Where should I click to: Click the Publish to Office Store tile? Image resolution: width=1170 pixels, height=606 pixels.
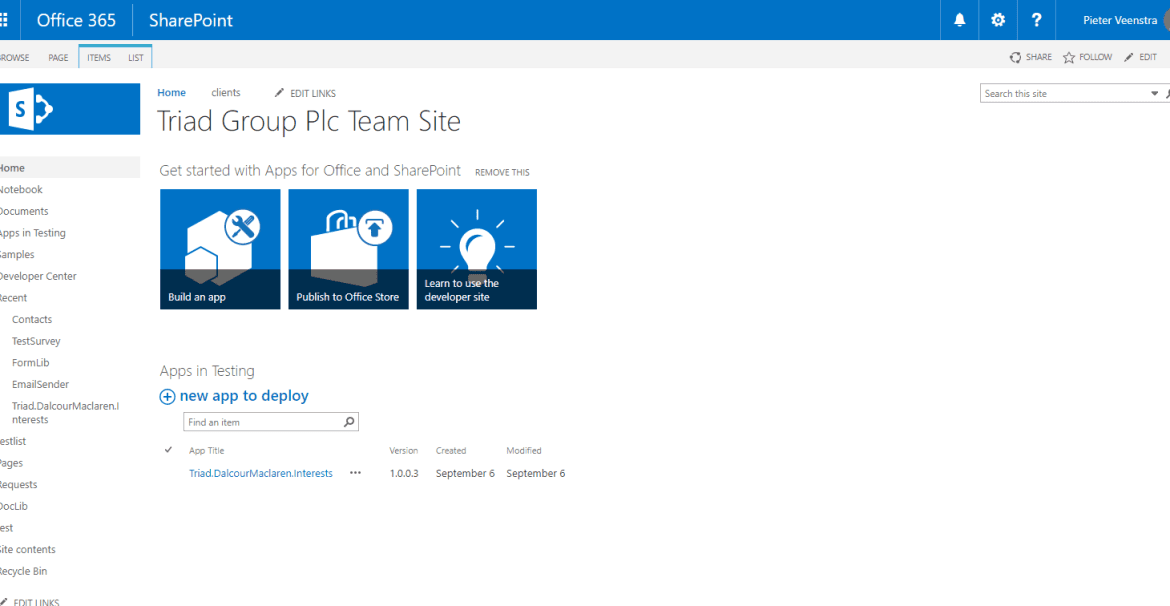tap(348, 248)
